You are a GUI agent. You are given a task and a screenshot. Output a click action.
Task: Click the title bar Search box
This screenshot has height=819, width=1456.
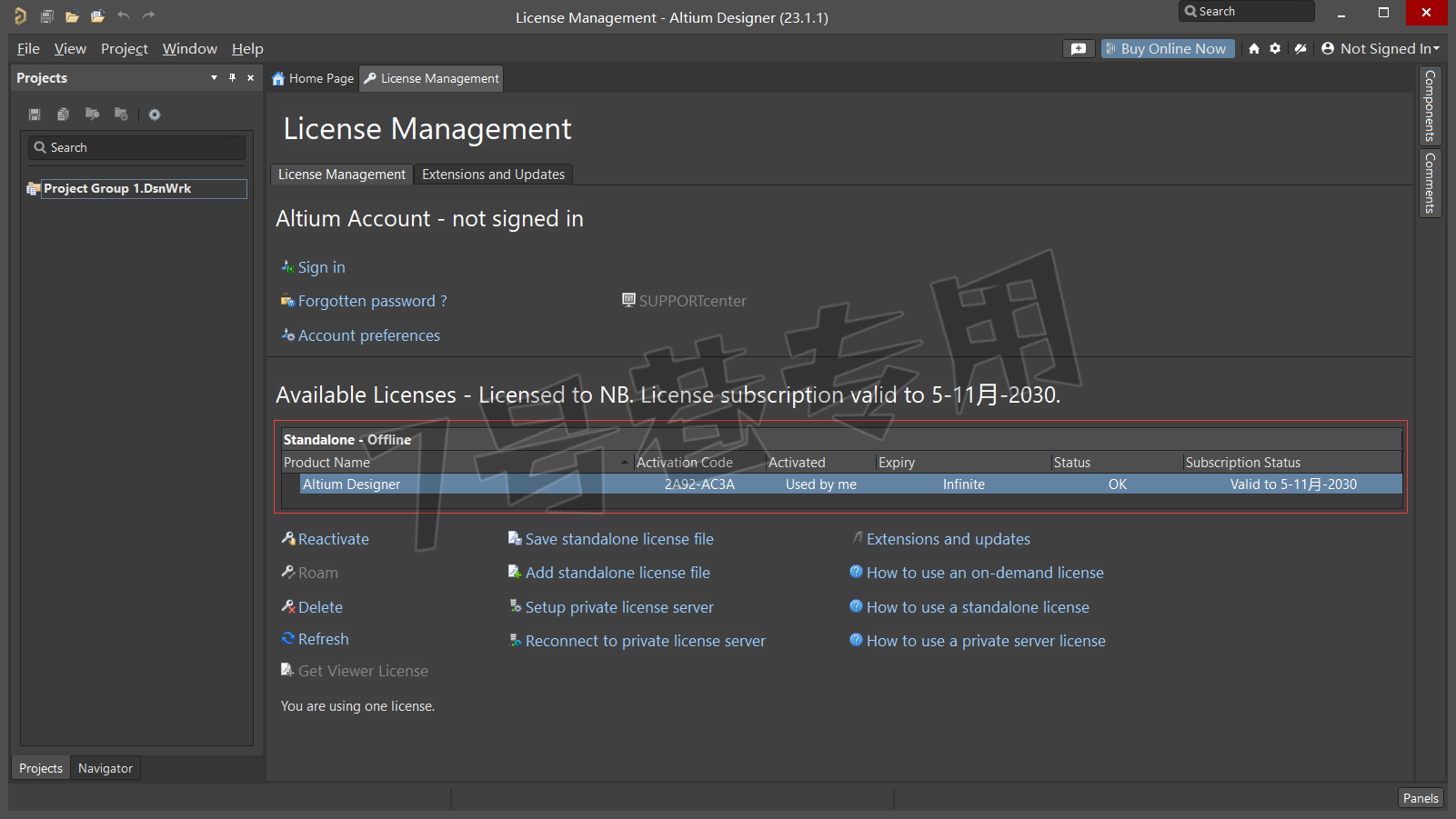click(1247, 11)
